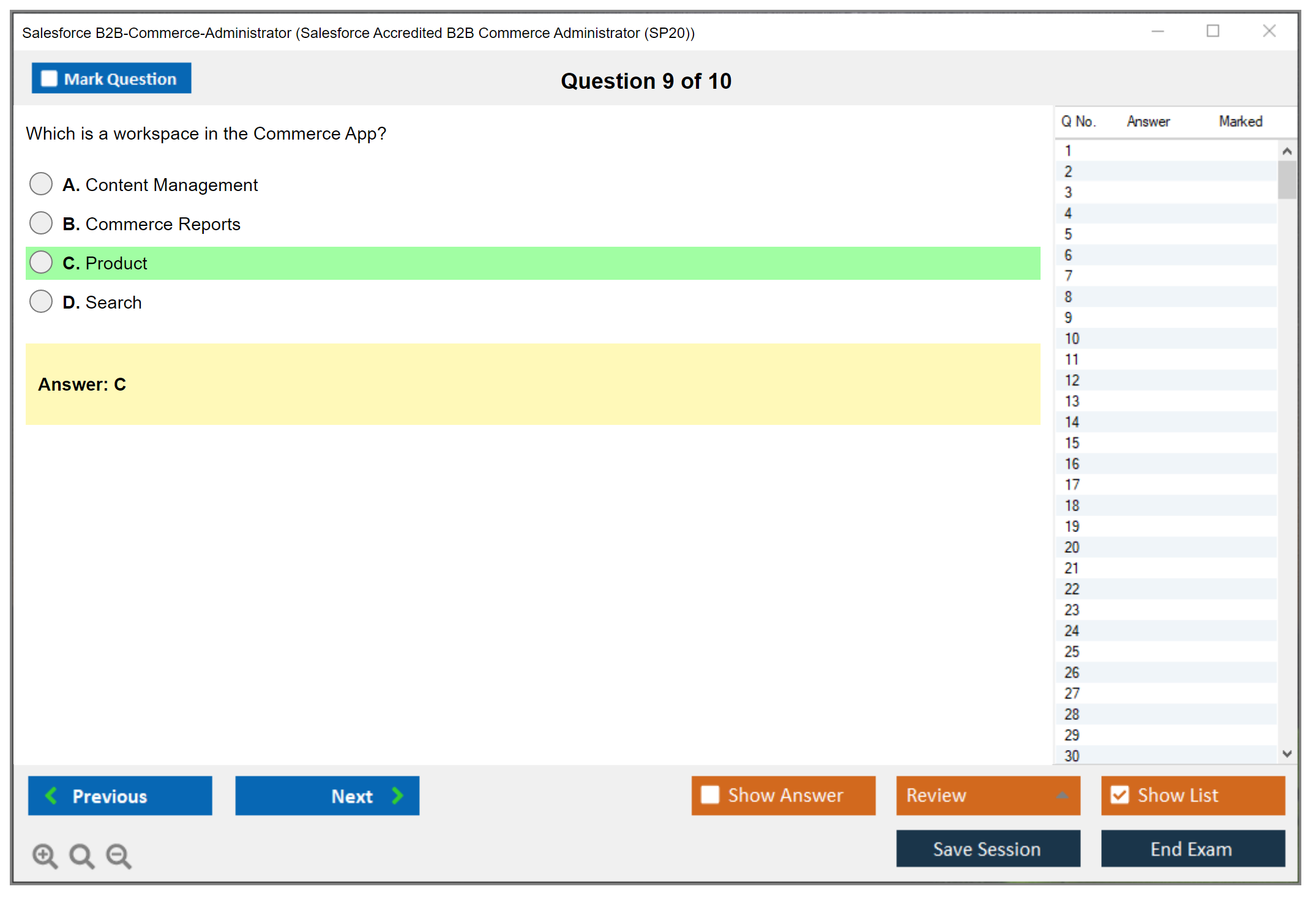Click the zoom reset magnifier icon
Screen dimensions: 1316x900
click(x=81, y=855)
